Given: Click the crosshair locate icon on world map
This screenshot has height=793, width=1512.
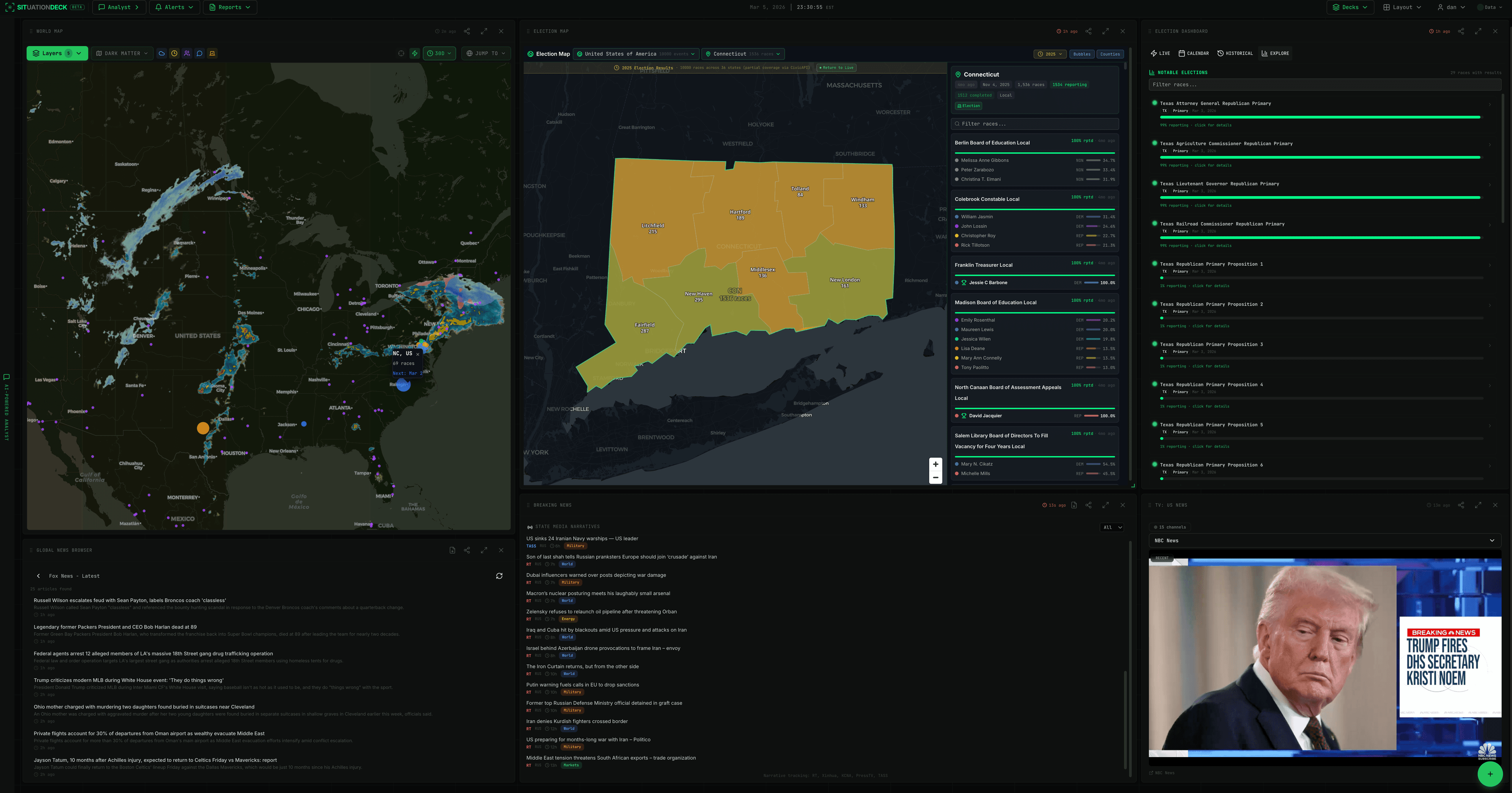Looking at the screenshot, I should pos(402,54).
